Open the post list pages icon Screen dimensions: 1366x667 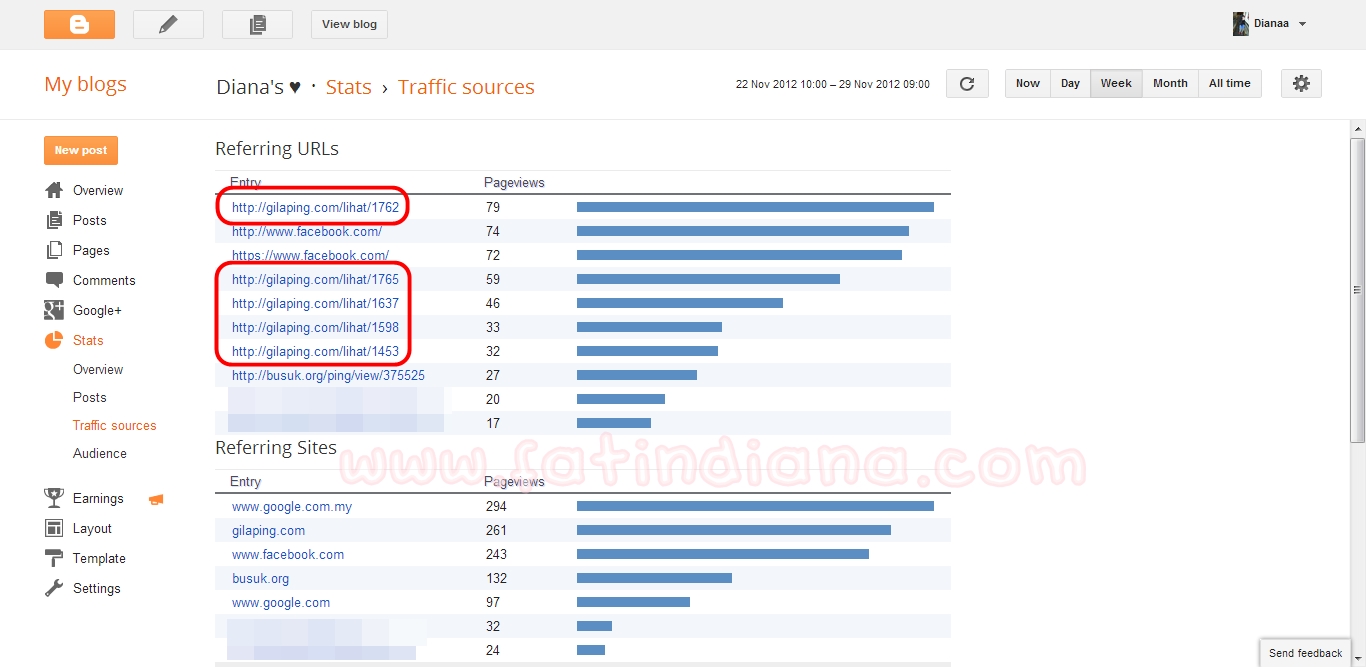point(257,24)
